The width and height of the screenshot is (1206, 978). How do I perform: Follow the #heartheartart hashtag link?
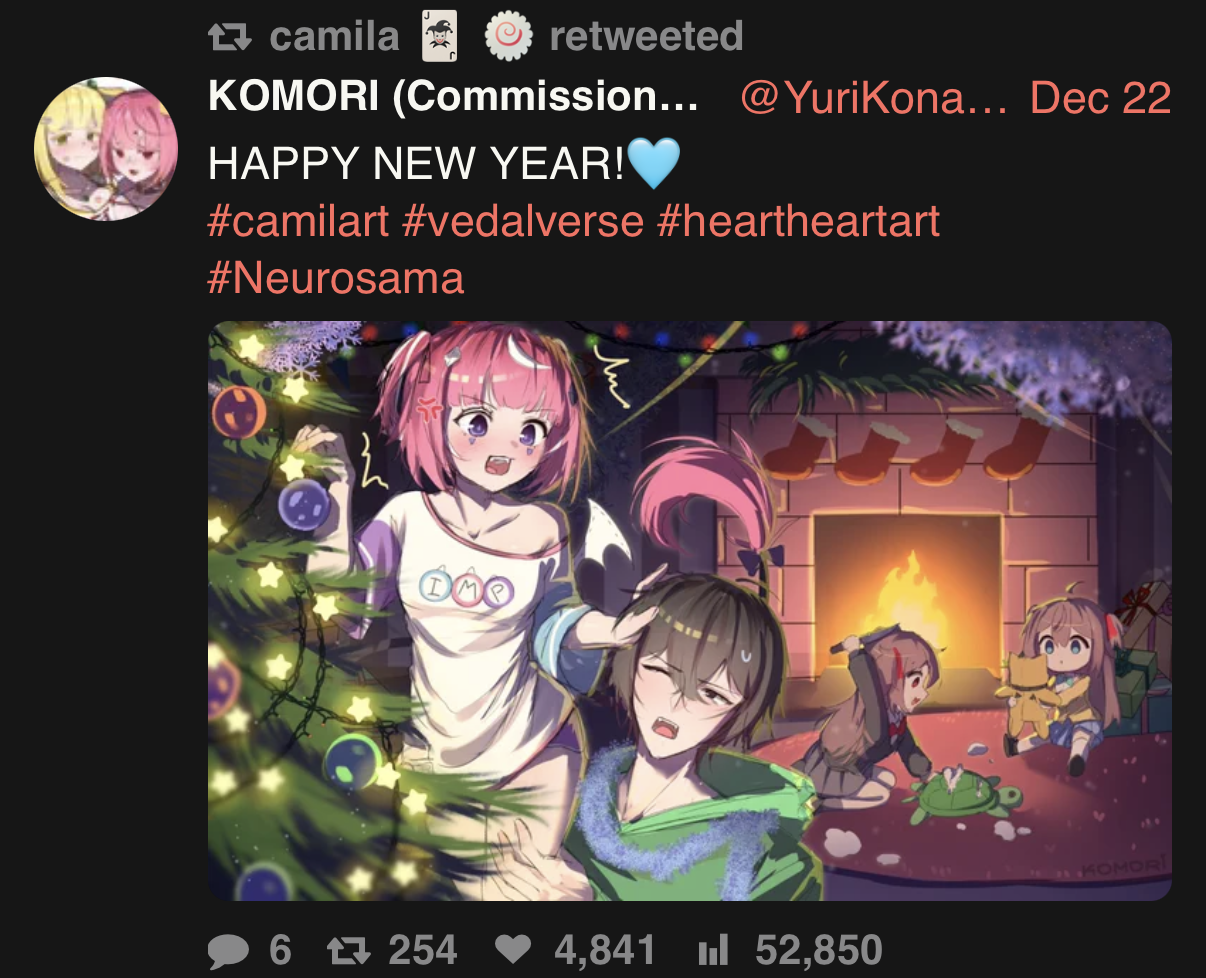point(799,221)
